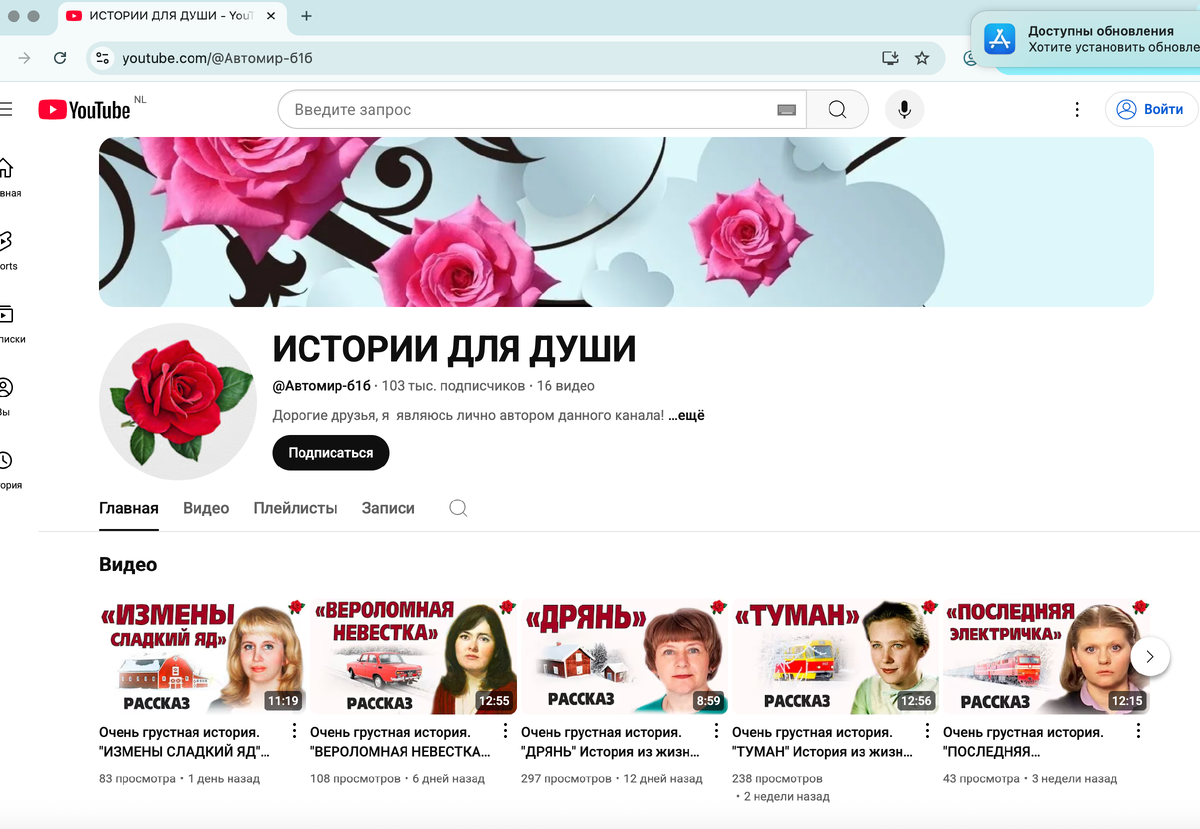Open more options for "ДРЯНЬ" video

click(716, 732)
